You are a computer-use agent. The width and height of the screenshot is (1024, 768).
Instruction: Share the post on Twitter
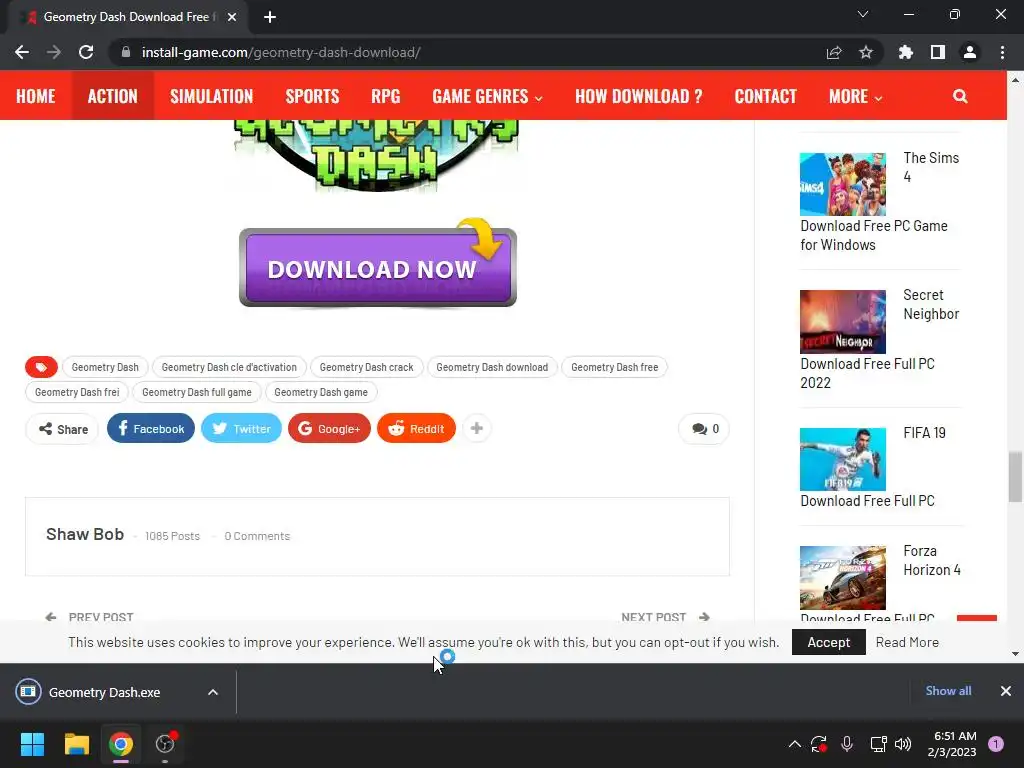coord(241,428)
